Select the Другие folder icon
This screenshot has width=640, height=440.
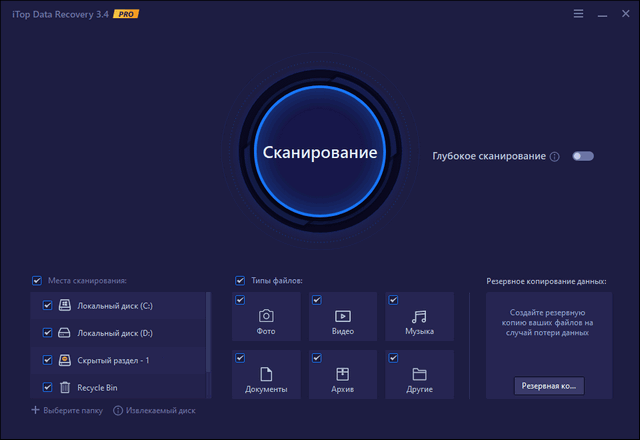click(420, 373)
